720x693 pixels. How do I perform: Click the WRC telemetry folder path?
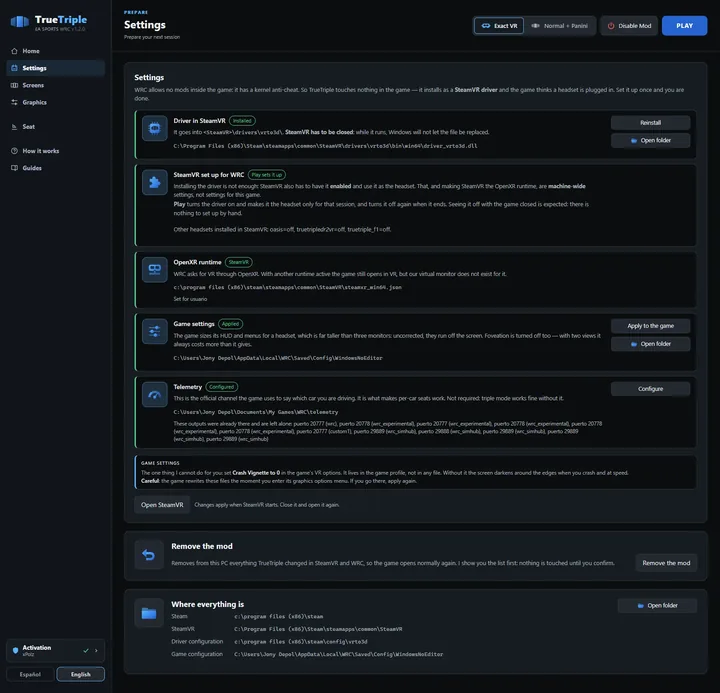[256, 412]
